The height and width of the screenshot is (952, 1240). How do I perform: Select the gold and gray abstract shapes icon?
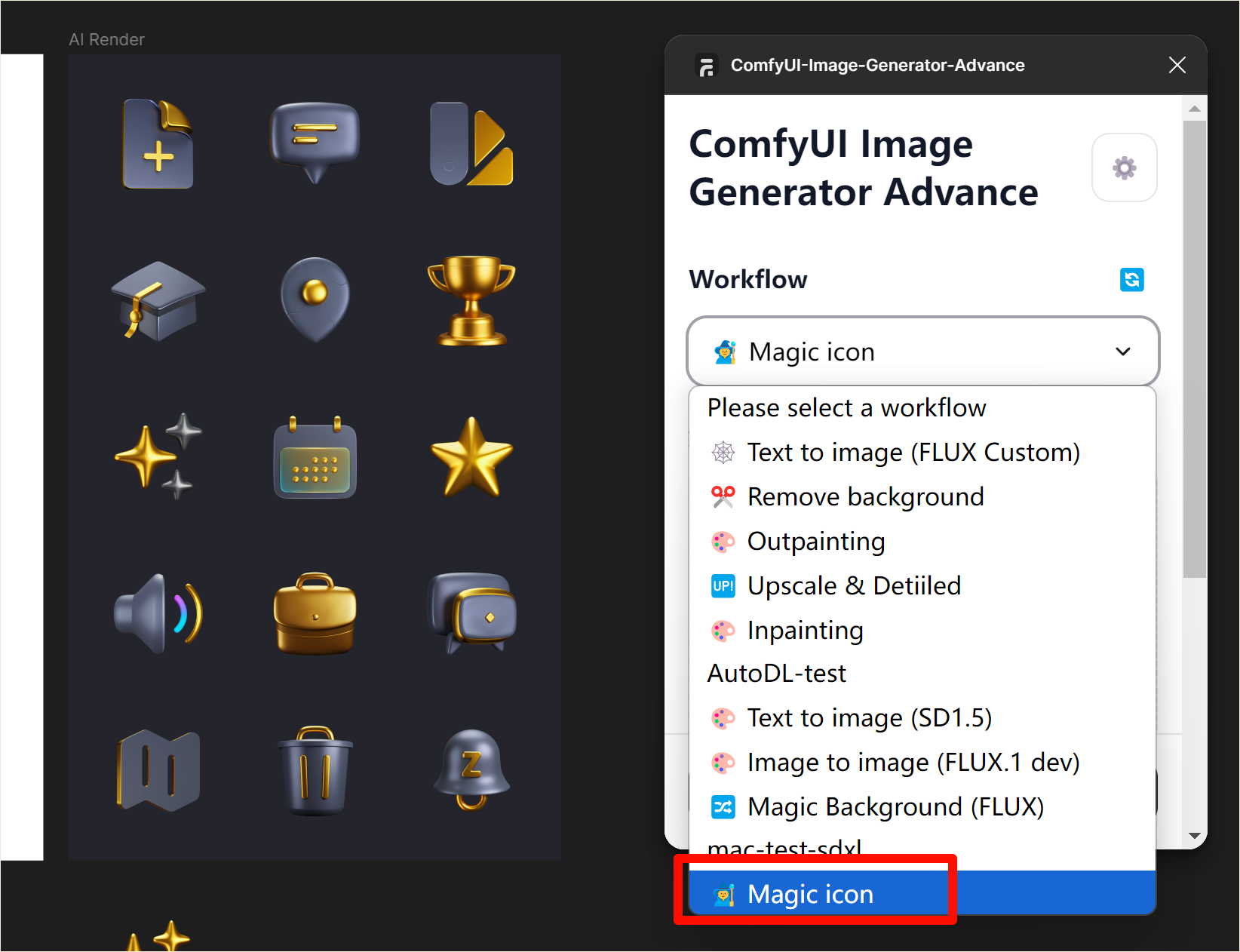[471, 143]
